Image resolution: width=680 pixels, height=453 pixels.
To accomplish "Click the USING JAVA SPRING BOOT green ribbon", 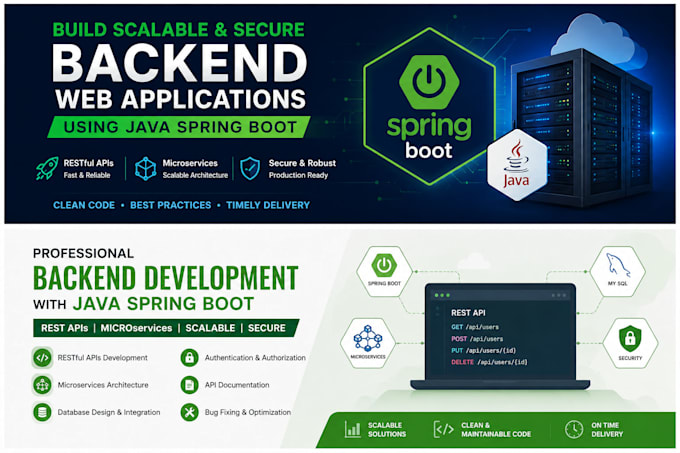I will [x=179, y=127].
